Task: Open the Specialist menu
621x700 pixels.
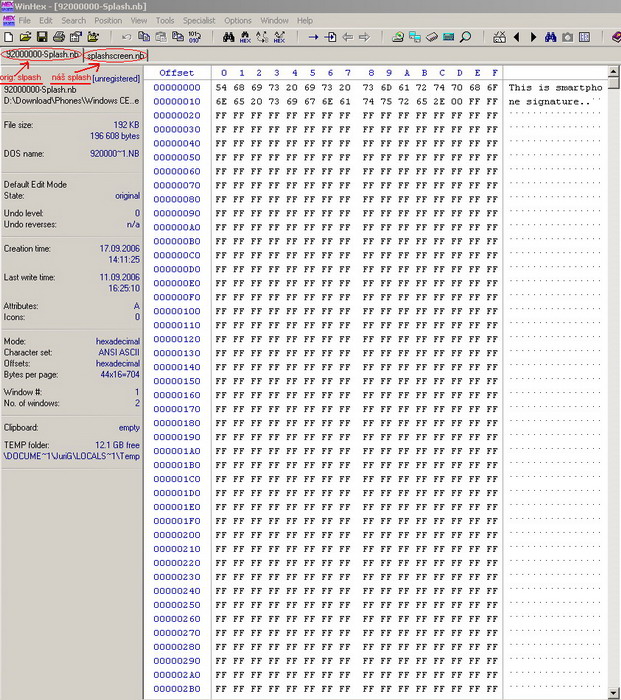Action: point(199,21)
